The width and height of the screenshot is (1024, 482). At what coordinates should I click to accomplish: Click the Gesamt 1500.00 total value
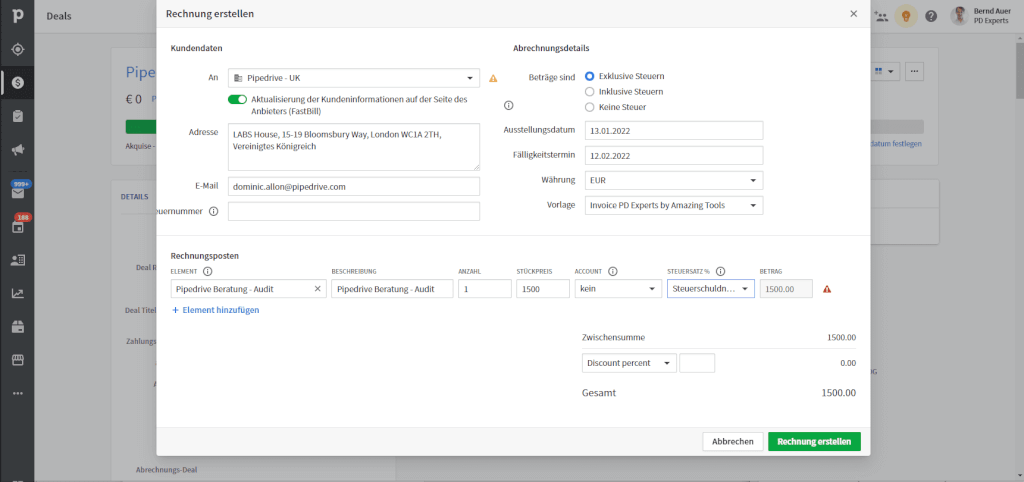tap(839, 393)
